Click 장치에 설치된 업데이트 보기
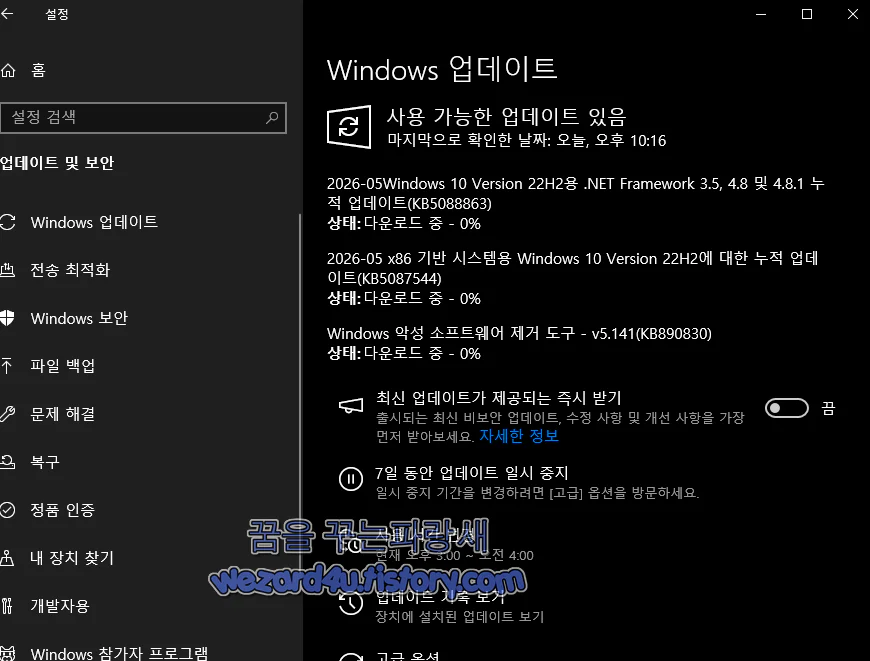This screenshot has height=661, width=870. click(459, 617)
